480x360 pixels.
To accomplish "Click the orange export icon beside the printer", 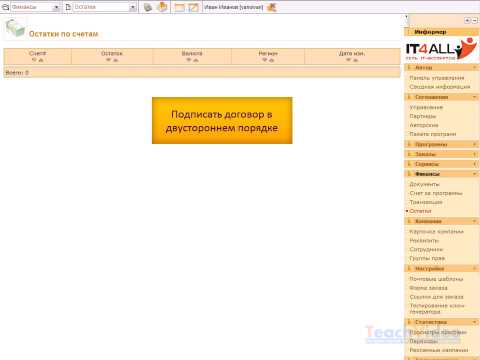I will [x=162, y=7].
